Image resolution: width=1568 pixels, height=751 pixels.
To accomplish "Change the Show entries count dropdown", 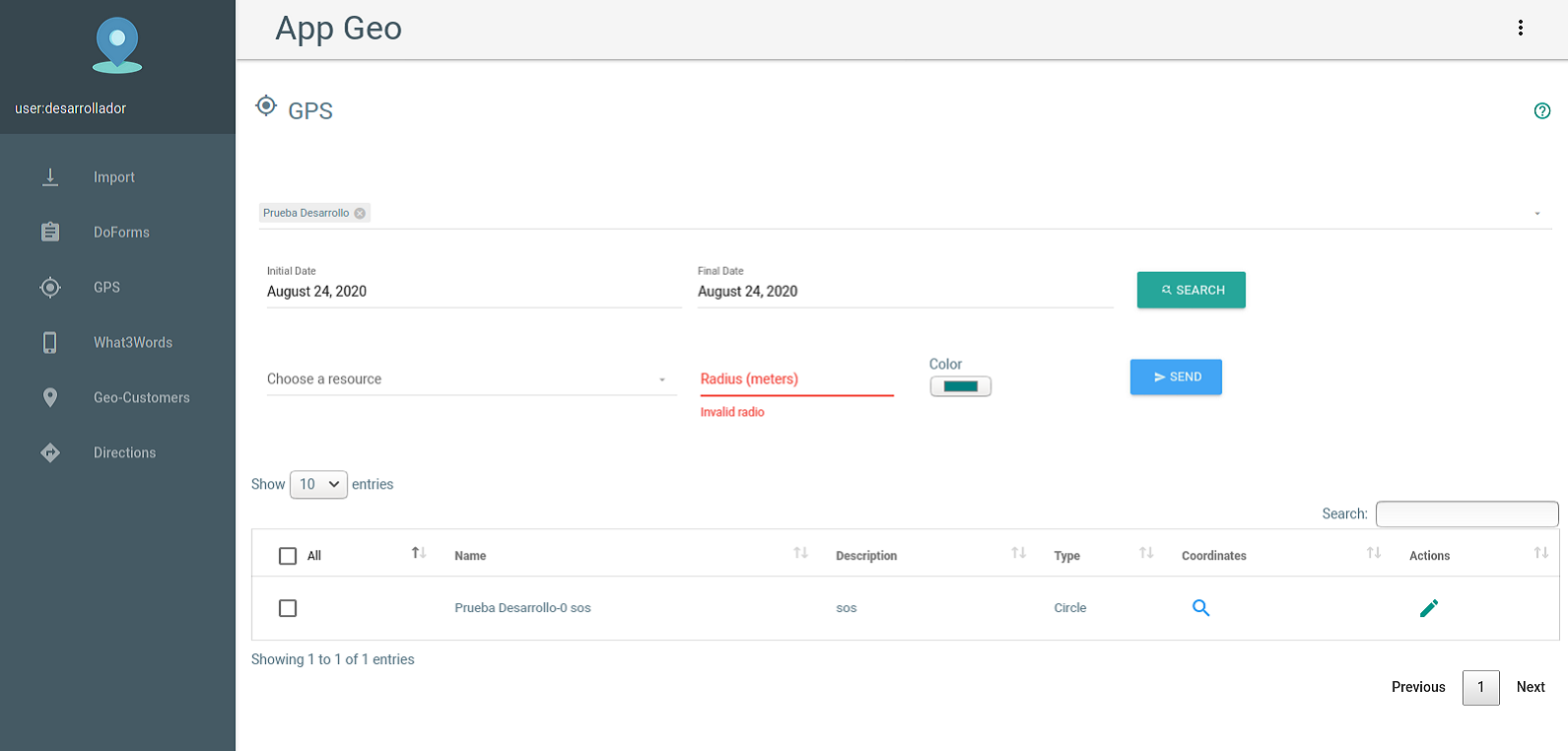I will [318, 484].
